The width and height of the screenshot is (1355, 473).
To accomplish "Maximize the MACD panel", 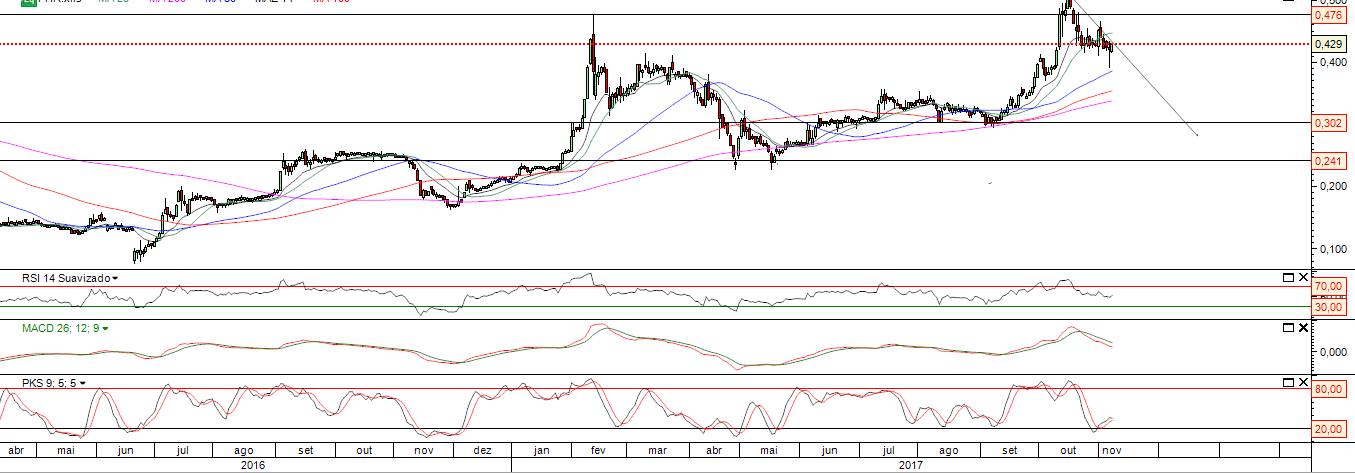I will [x=1288, y=327].
